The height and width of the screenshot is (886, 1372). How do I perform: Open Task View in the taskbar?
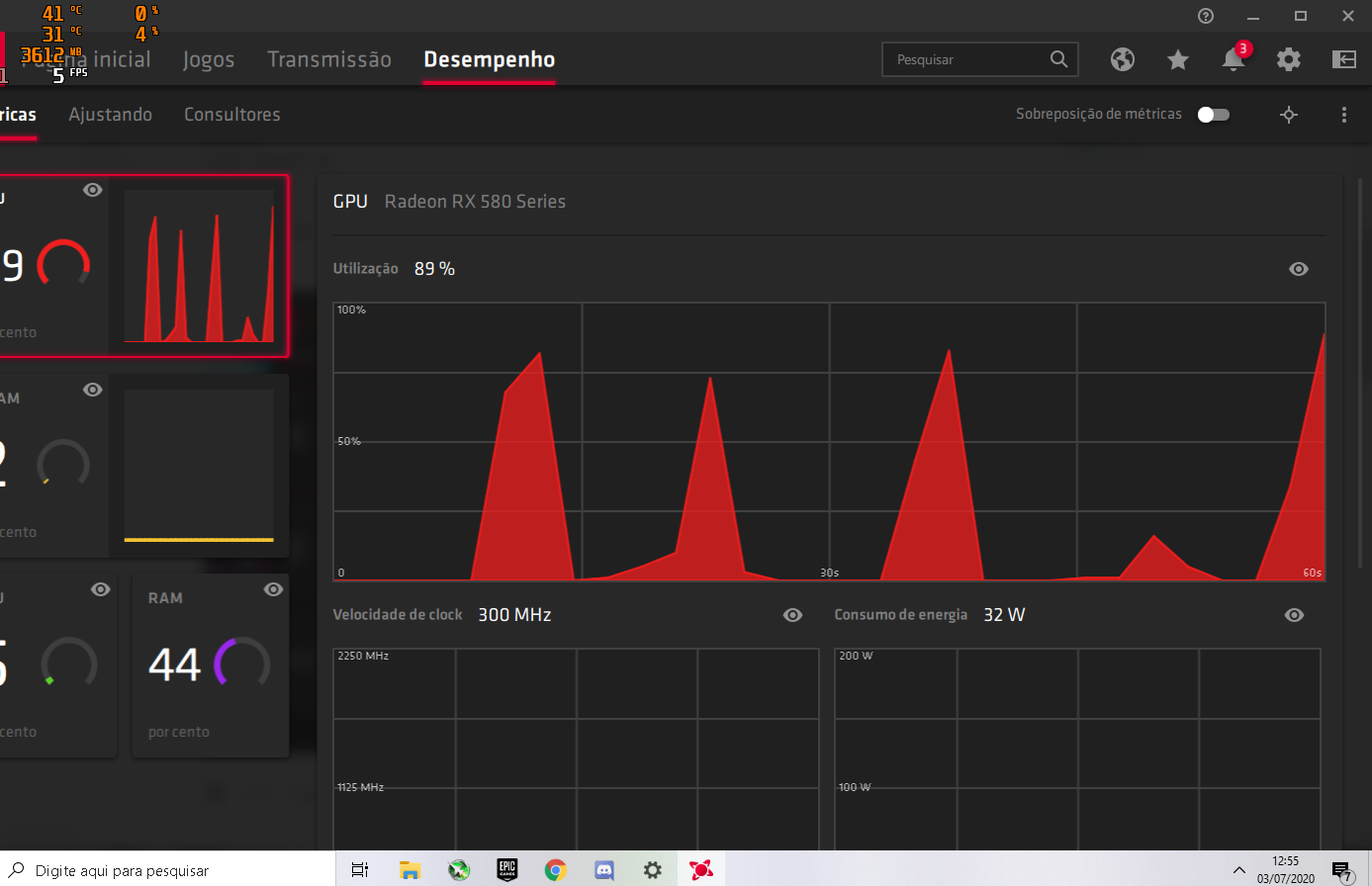pos(360,870)
